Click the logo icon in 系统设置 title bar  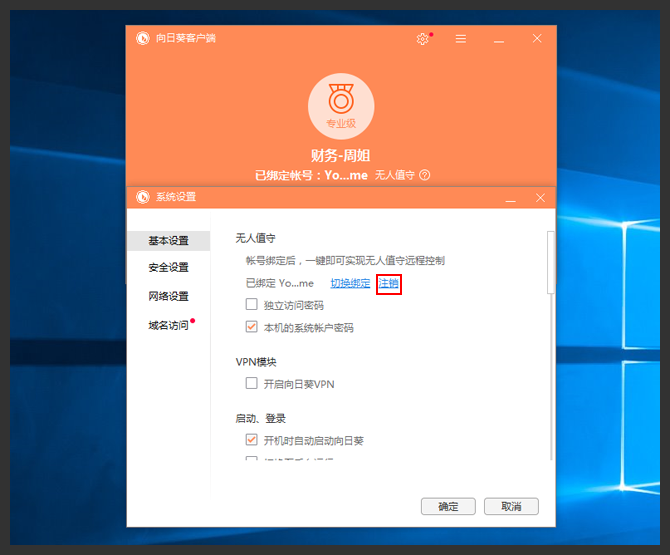143,197
